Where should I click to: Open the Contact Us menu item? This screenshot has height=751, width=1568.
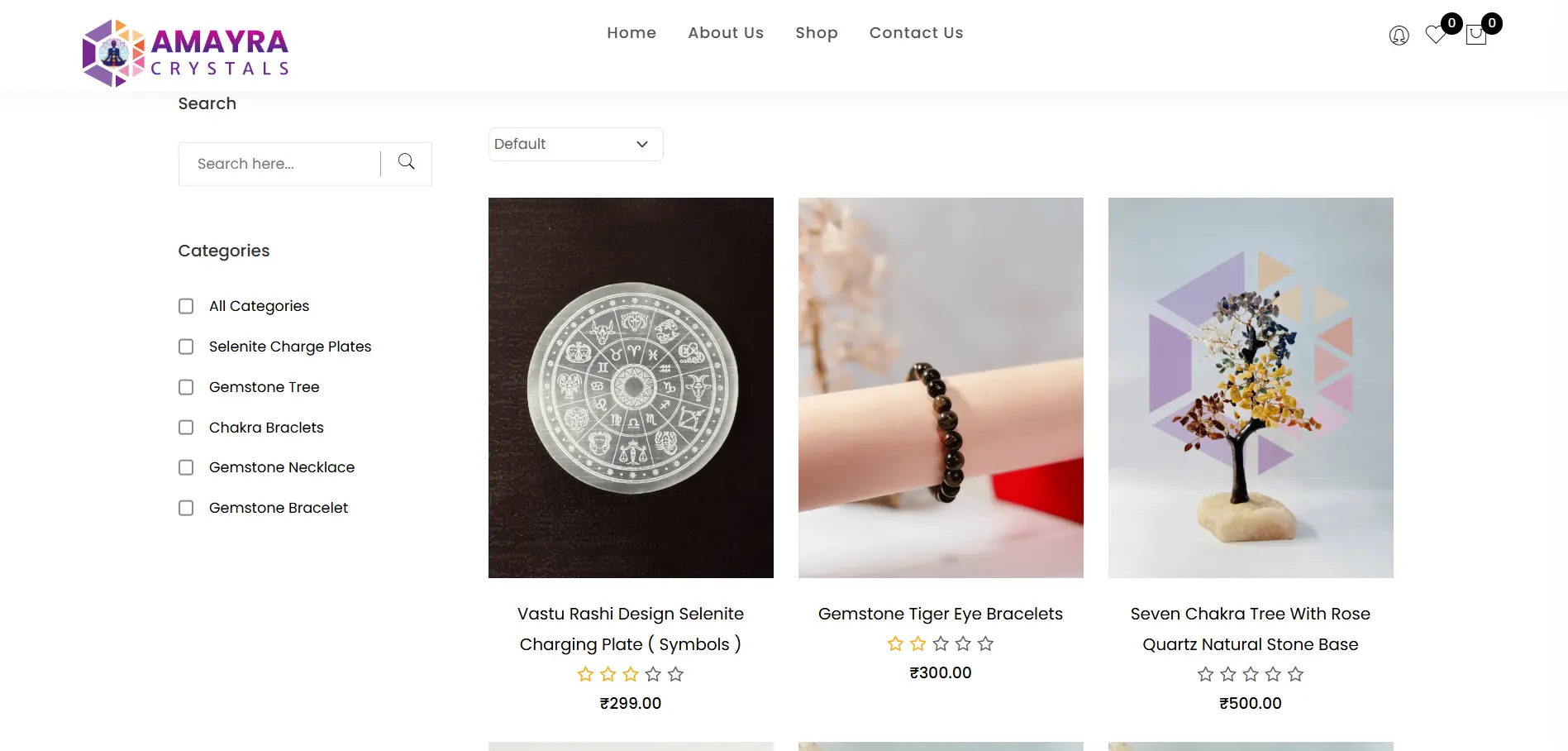coord(916,33)
